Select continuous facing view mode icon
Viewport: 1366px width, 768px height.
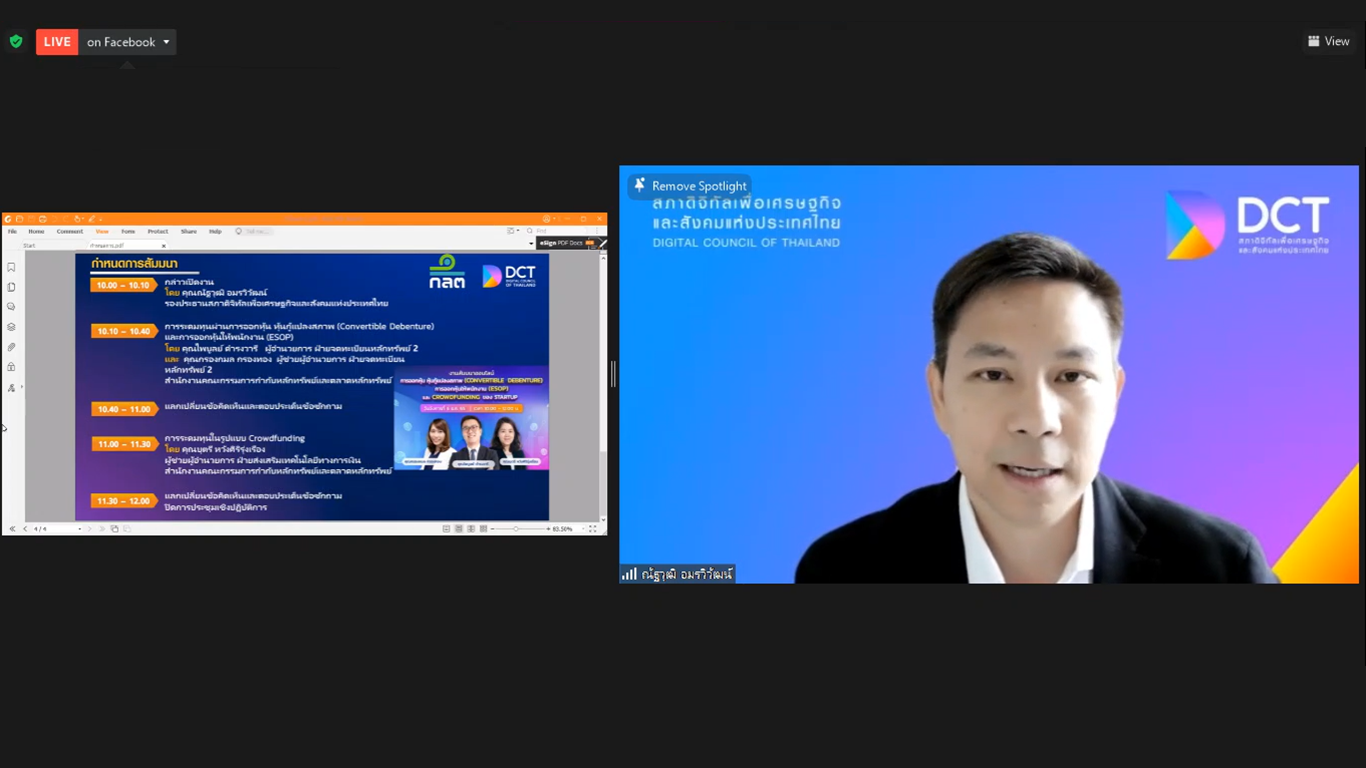483,529
